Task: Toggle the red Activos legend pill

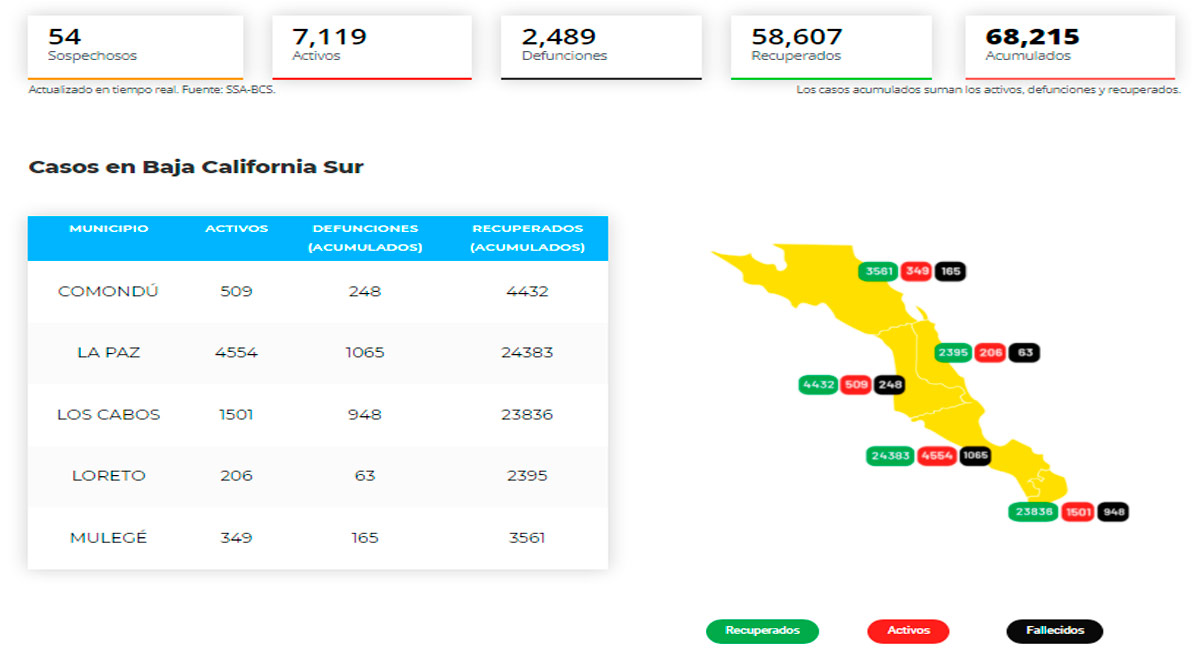Action: coord(908,631)
